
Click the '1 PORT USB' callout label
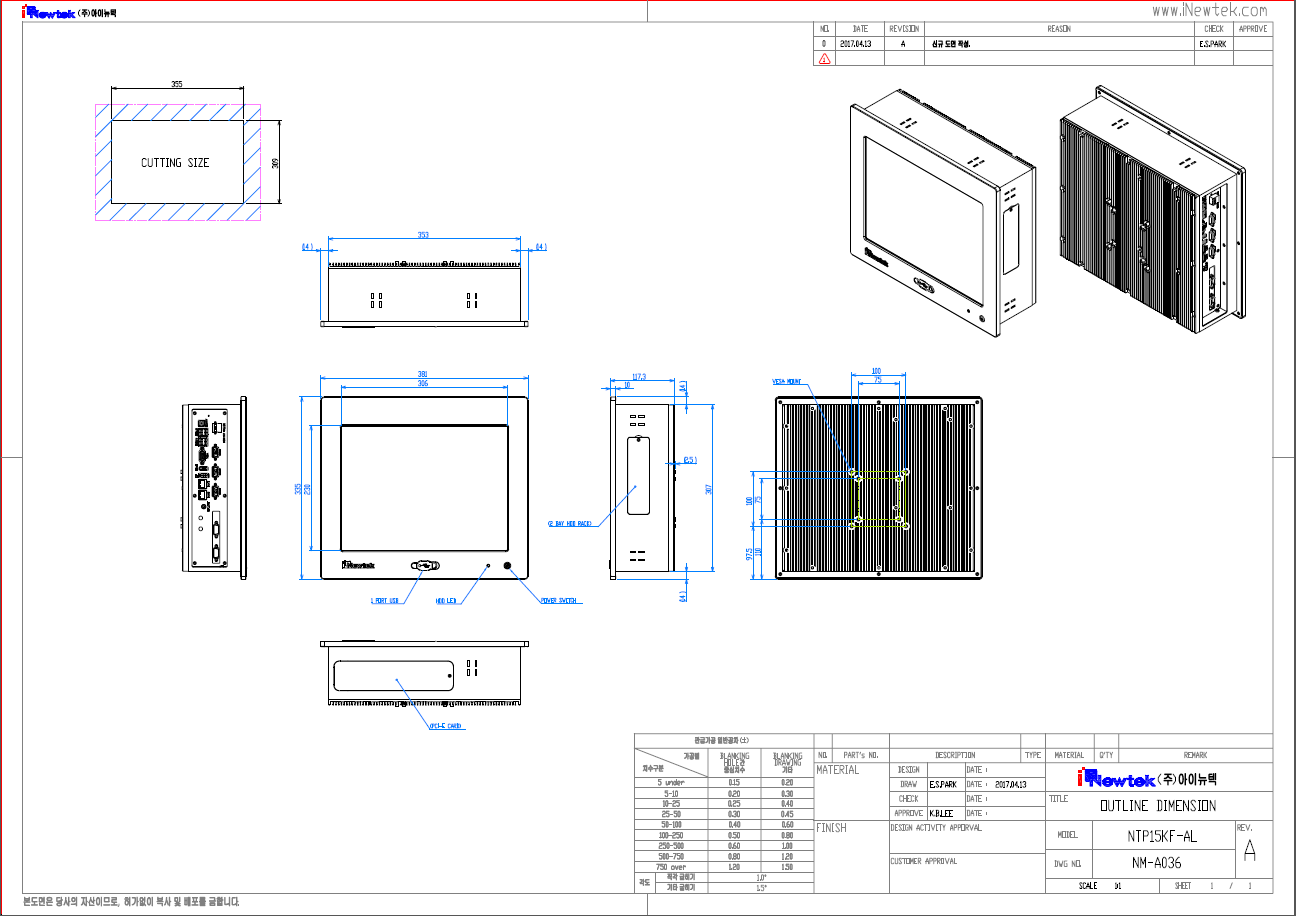384,601
